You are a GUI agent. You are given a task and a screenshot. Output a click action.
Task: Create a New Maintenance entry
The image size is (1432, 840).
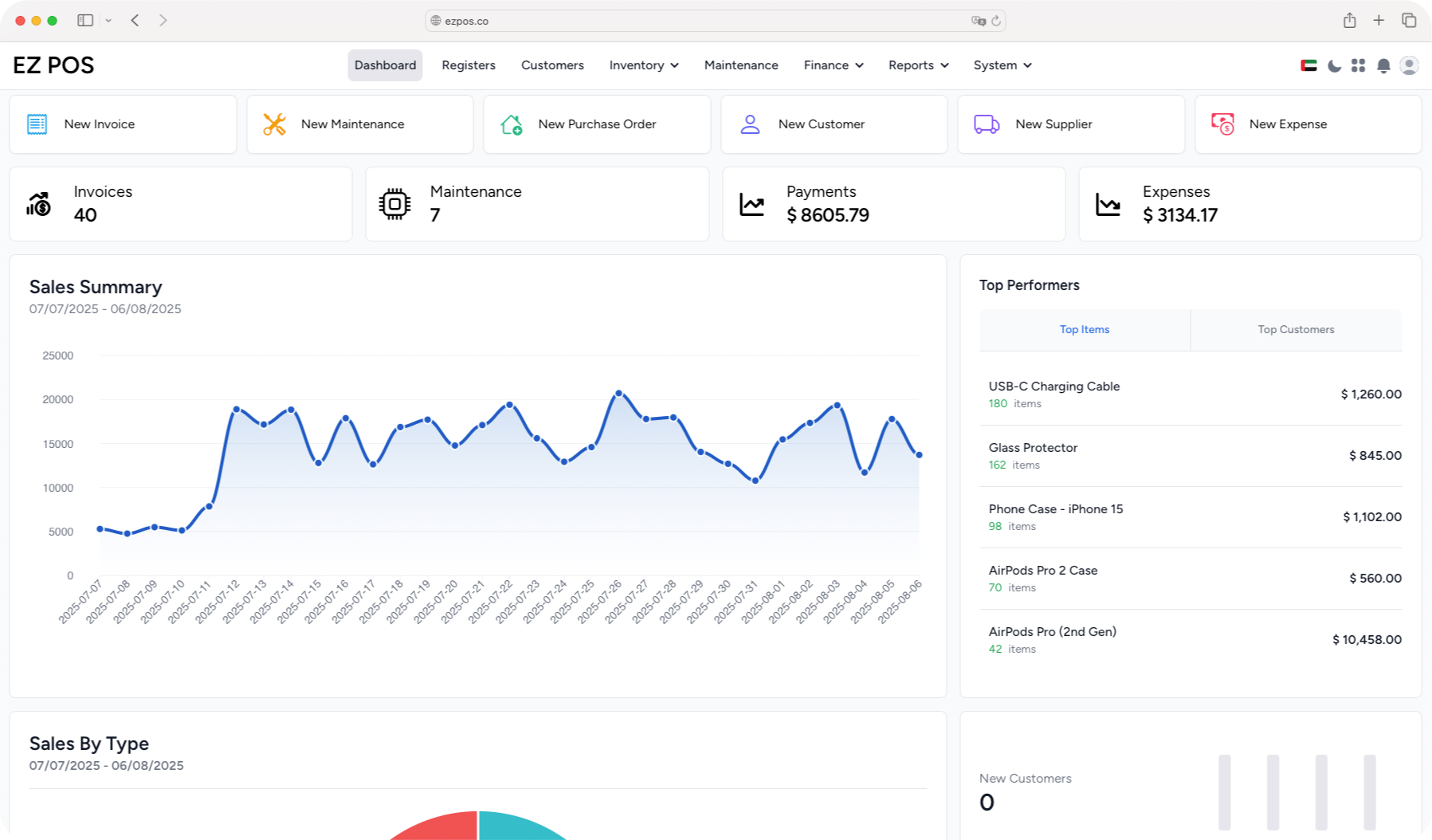pyautogui.click(x=360, y=124)
